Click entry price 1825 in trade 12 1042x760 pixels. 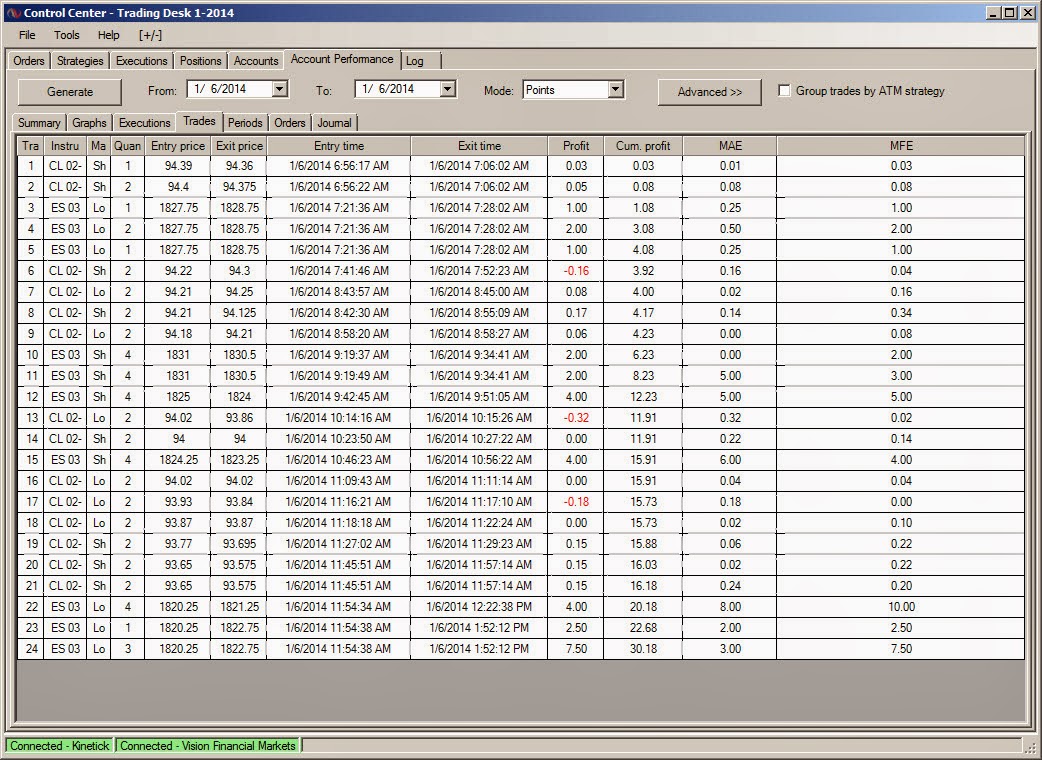pos(178,397)
